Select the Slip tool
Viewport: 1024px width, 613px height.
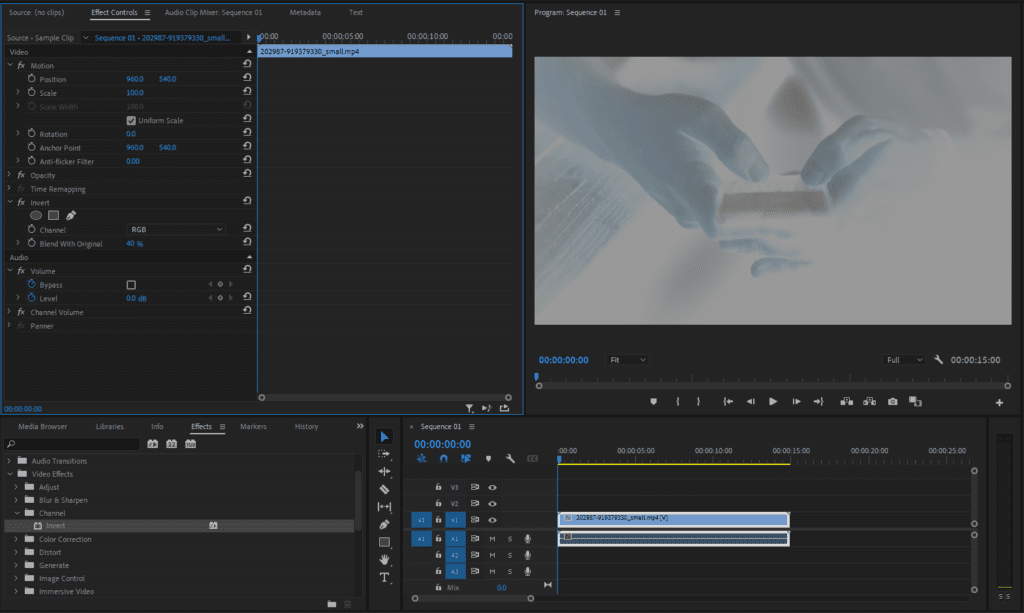click(384, 507)
